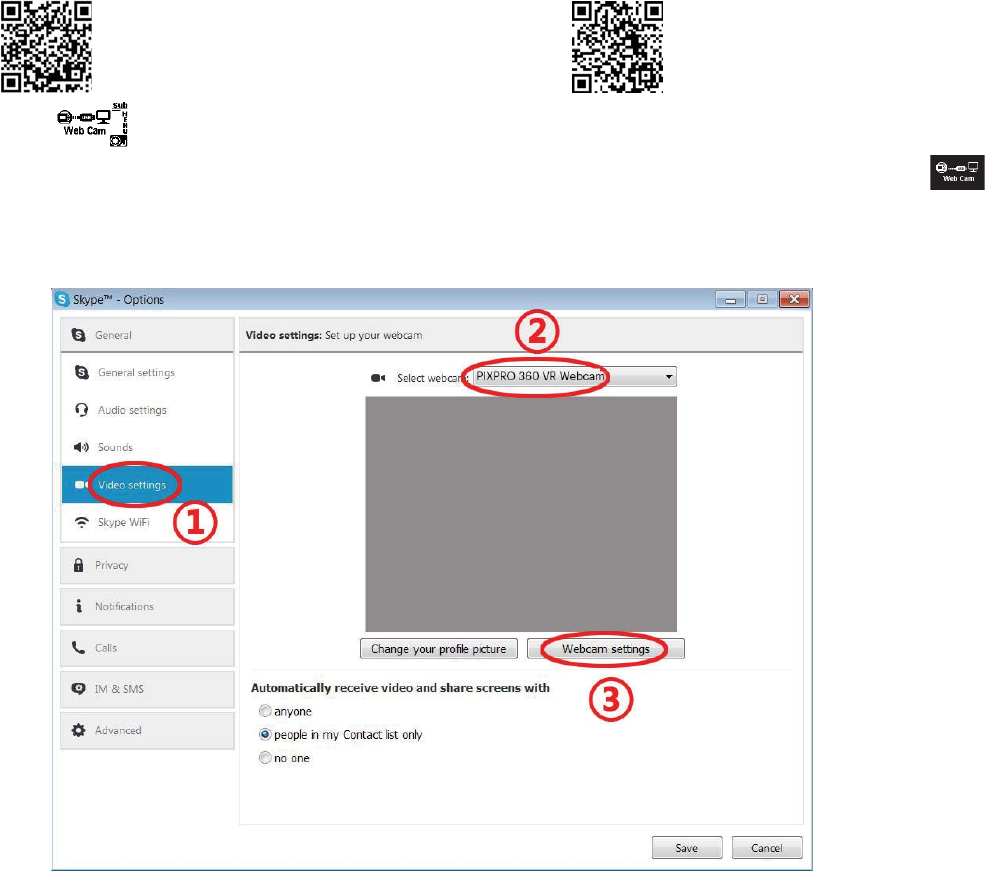Image resolution: width=985 pixels, height=871 pixels.
Task: Click the WiFi icon next to Skype WiFi
Action: [x=82, y=522]
